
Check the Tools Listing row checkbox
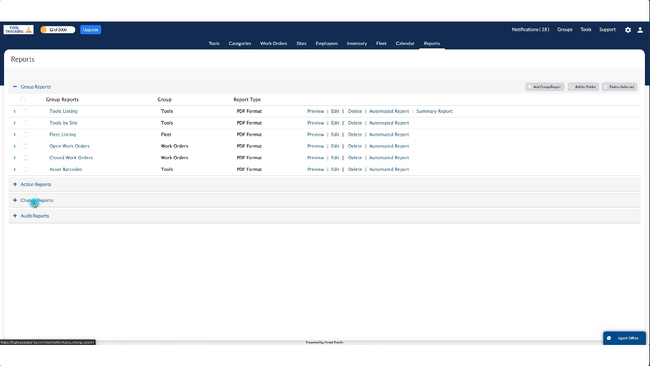click(26, 111)
